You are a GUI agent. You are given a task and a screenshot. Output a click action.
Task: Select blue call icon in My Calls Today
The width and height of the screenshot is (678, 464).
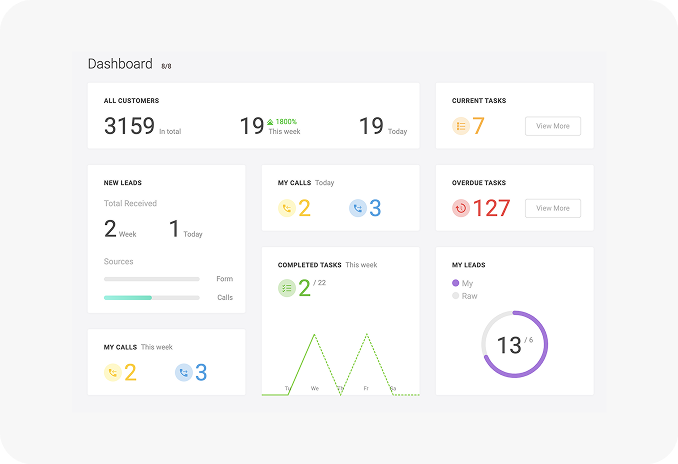(x=358, y=208)
